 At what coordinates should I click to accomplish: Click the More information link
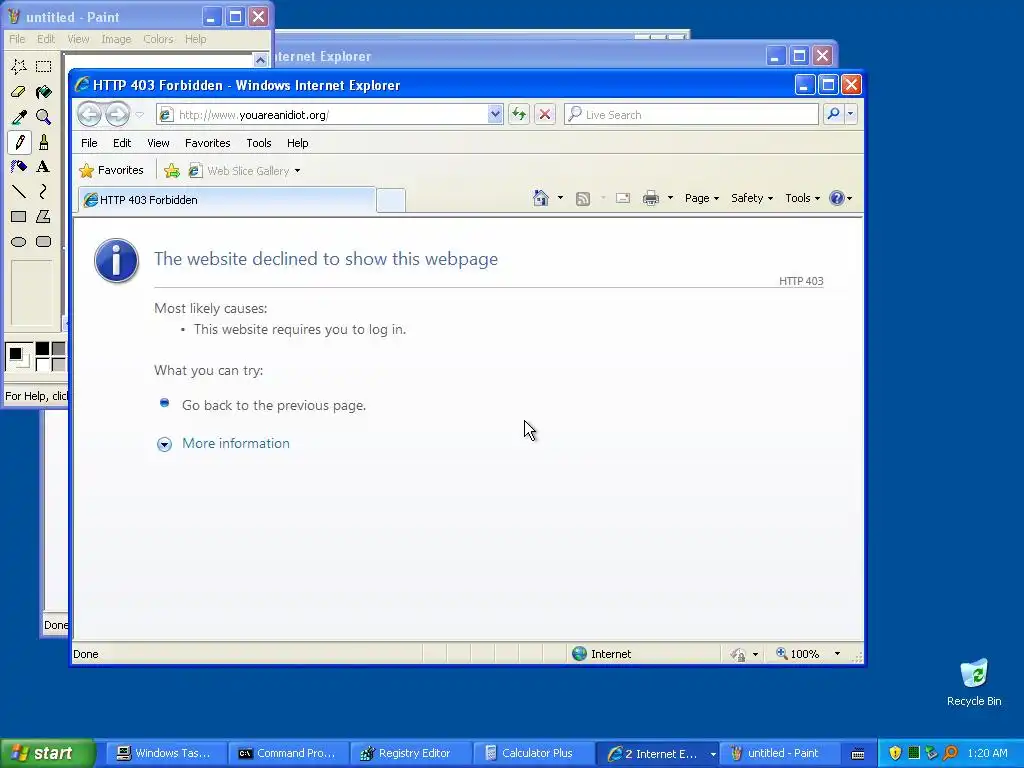tap(236, 443)
